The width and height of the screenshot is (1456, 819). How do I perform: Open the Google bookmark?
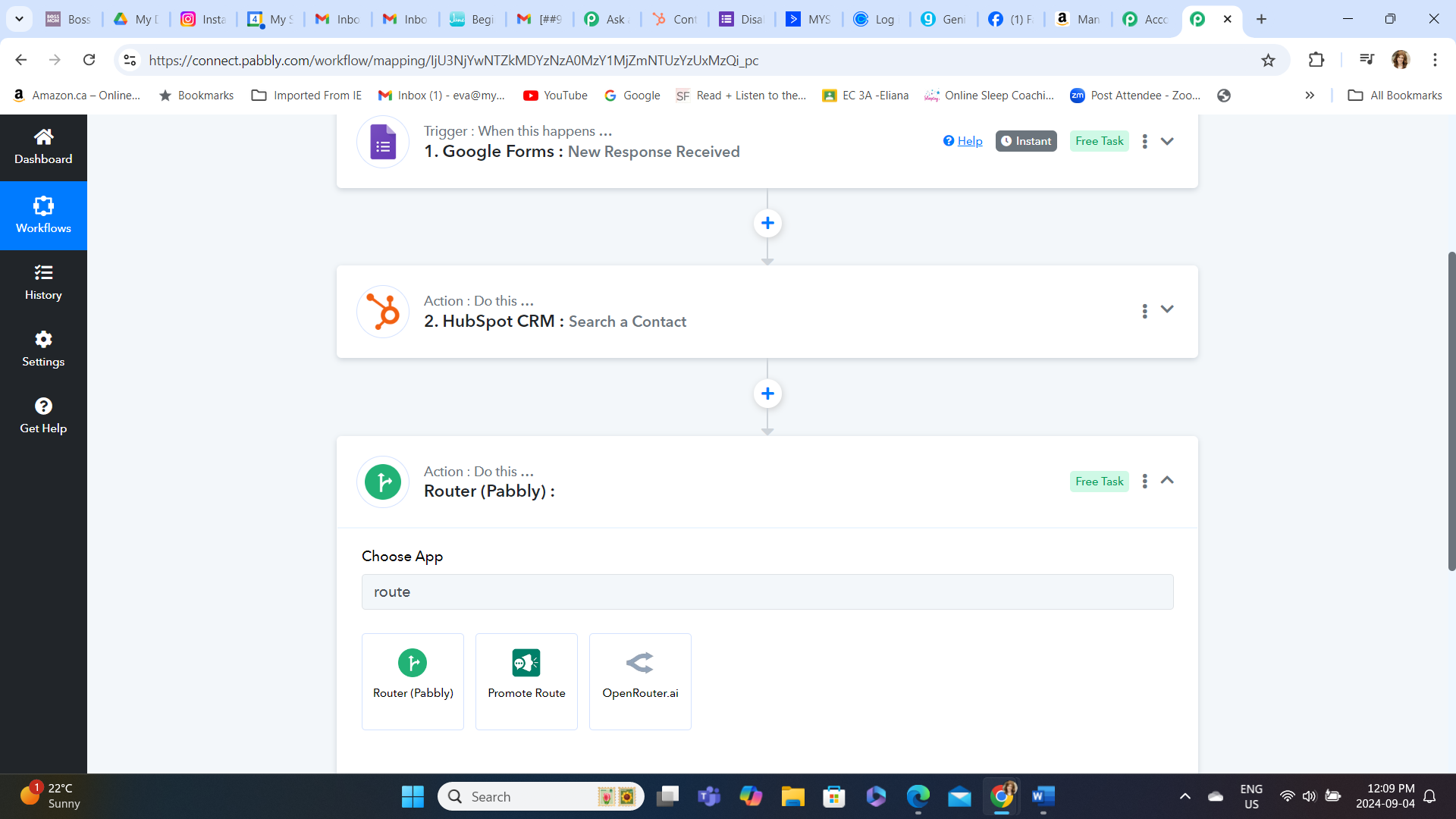[x=632, y=95]
